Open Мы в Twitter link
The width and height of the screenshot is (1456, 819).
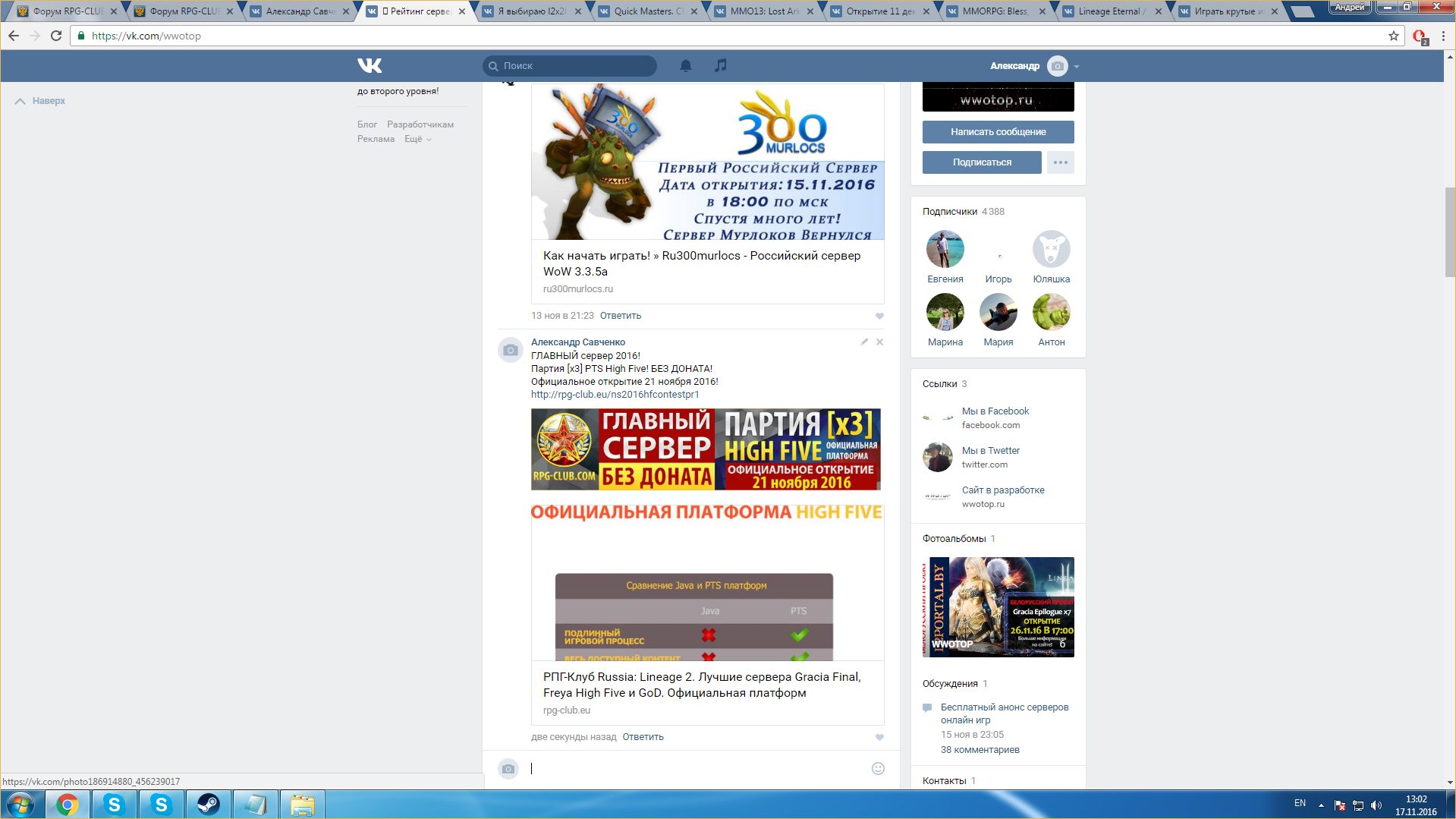[991, 451]
